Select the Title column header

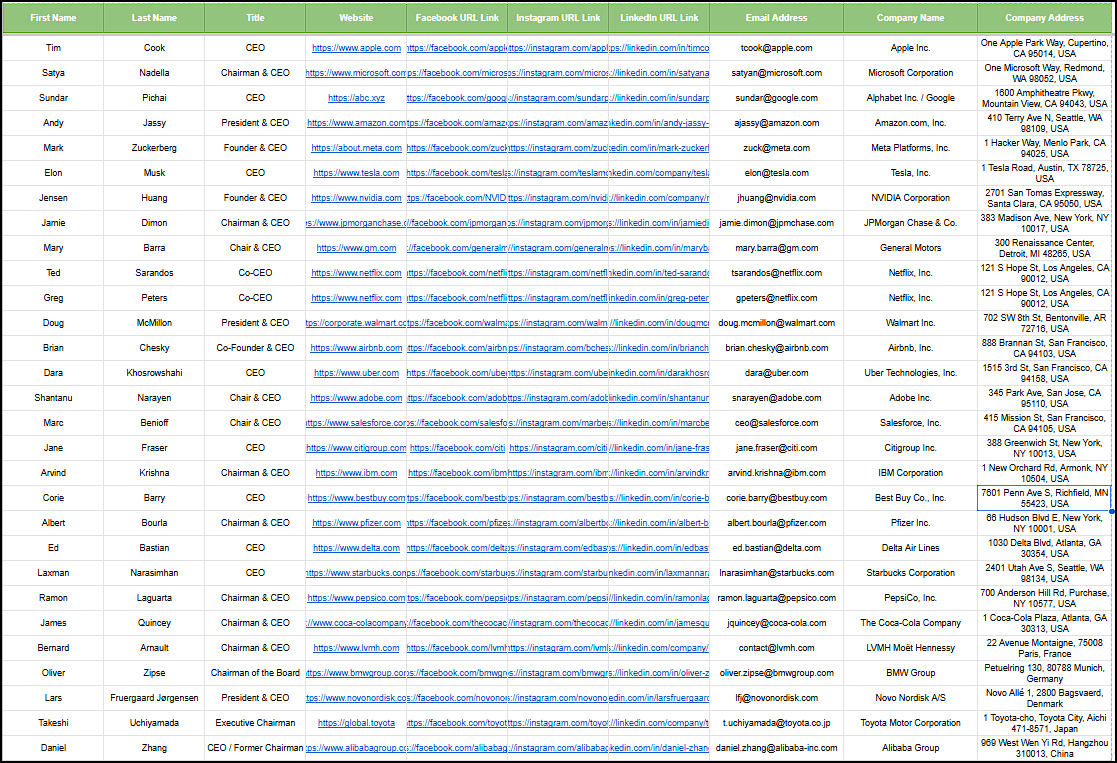click(x=255, y=18)
